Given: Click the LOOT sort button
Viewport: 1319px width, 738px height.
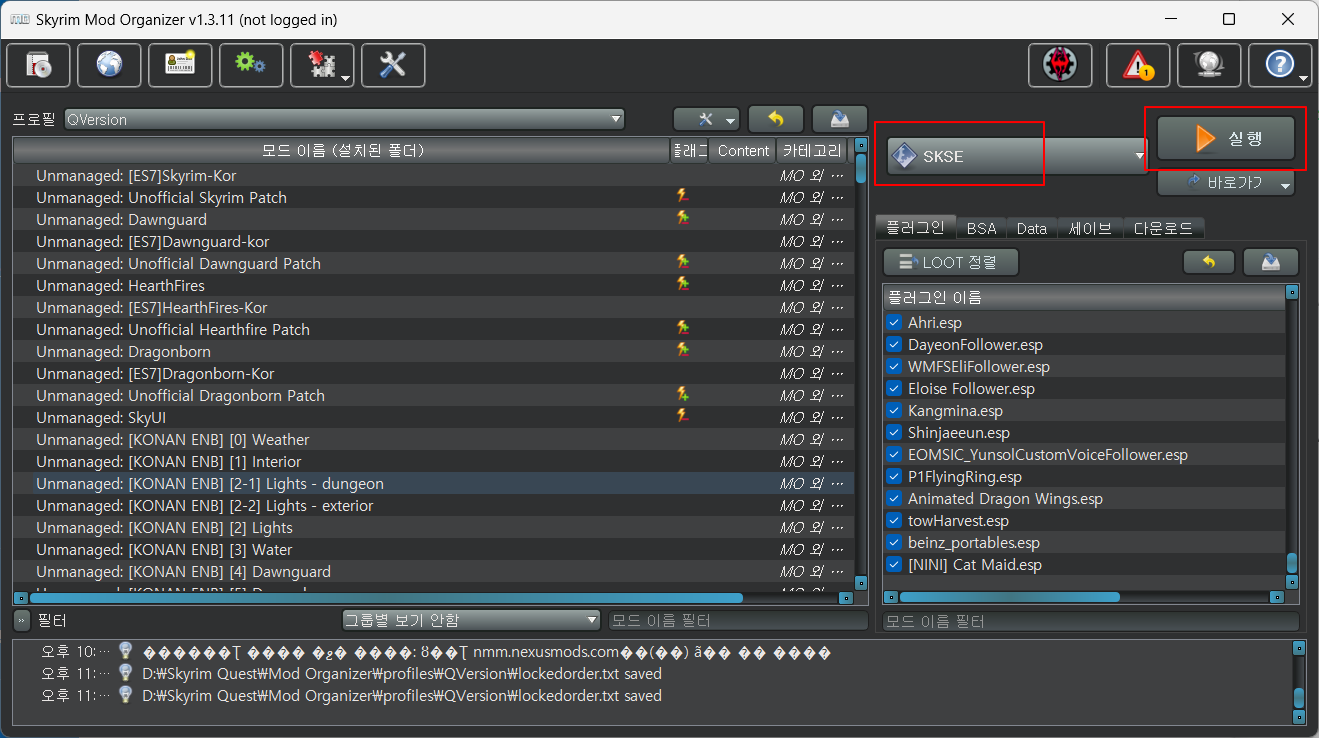Looking at the screenshot, I should coord(951,262).
